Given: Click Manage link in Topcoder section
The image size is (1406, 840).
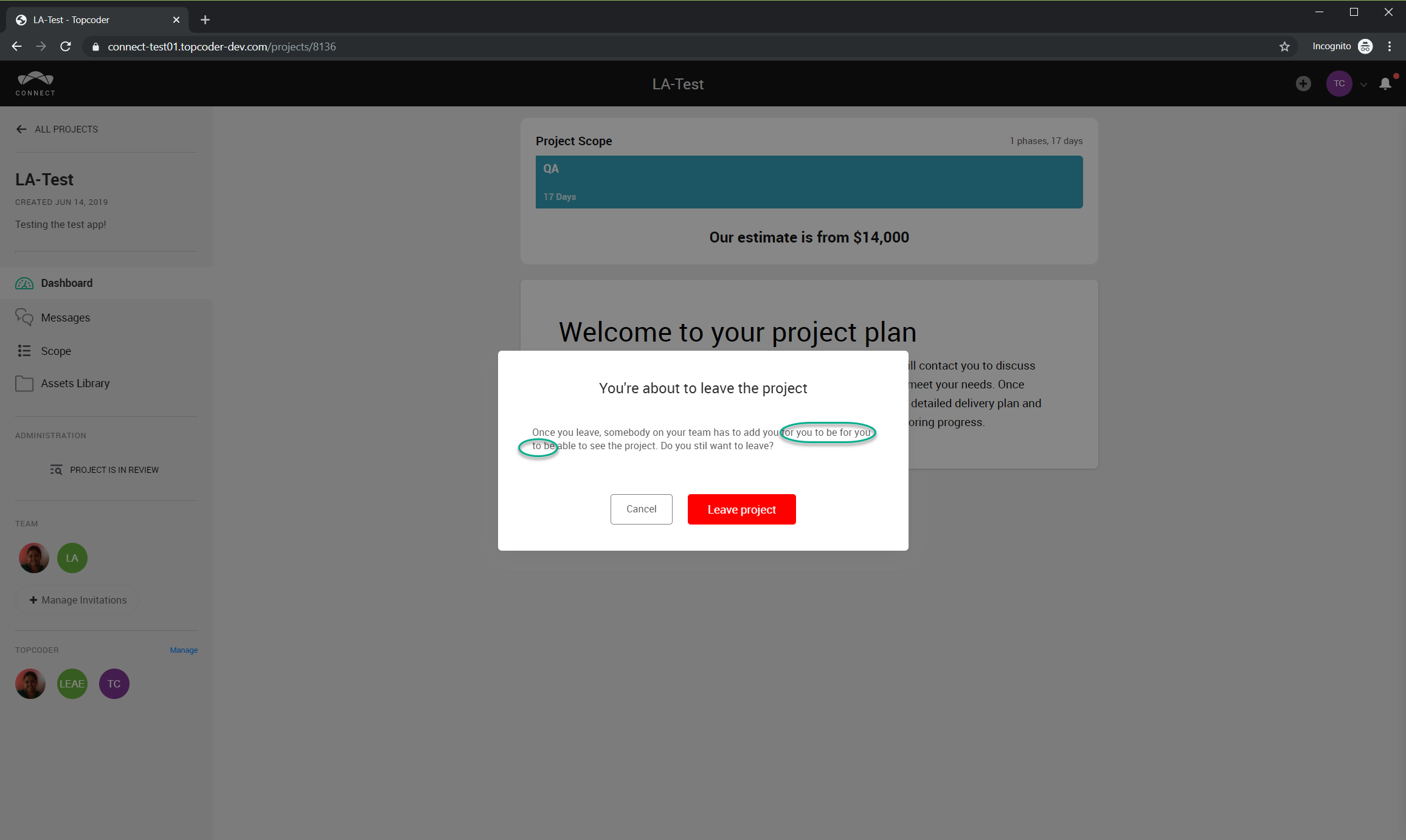Looking at the screenshot, I should 184,650.
